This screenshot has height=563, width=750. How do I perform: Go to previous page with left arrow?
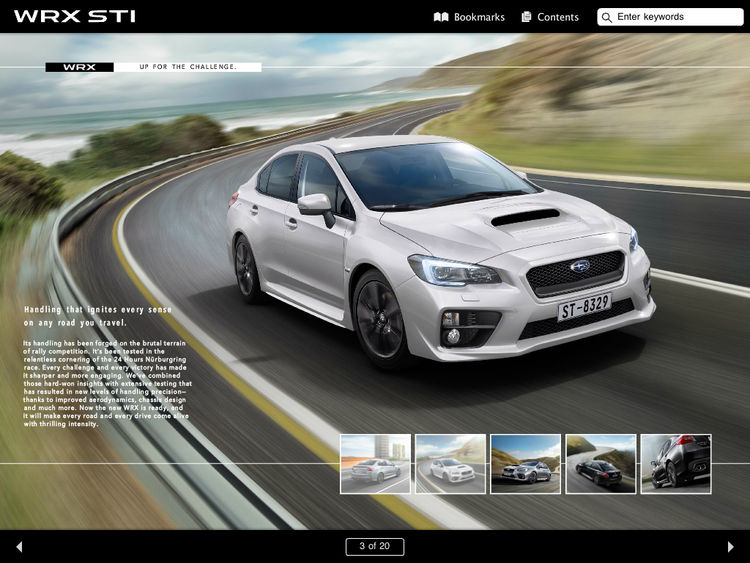tap(18, 546)
